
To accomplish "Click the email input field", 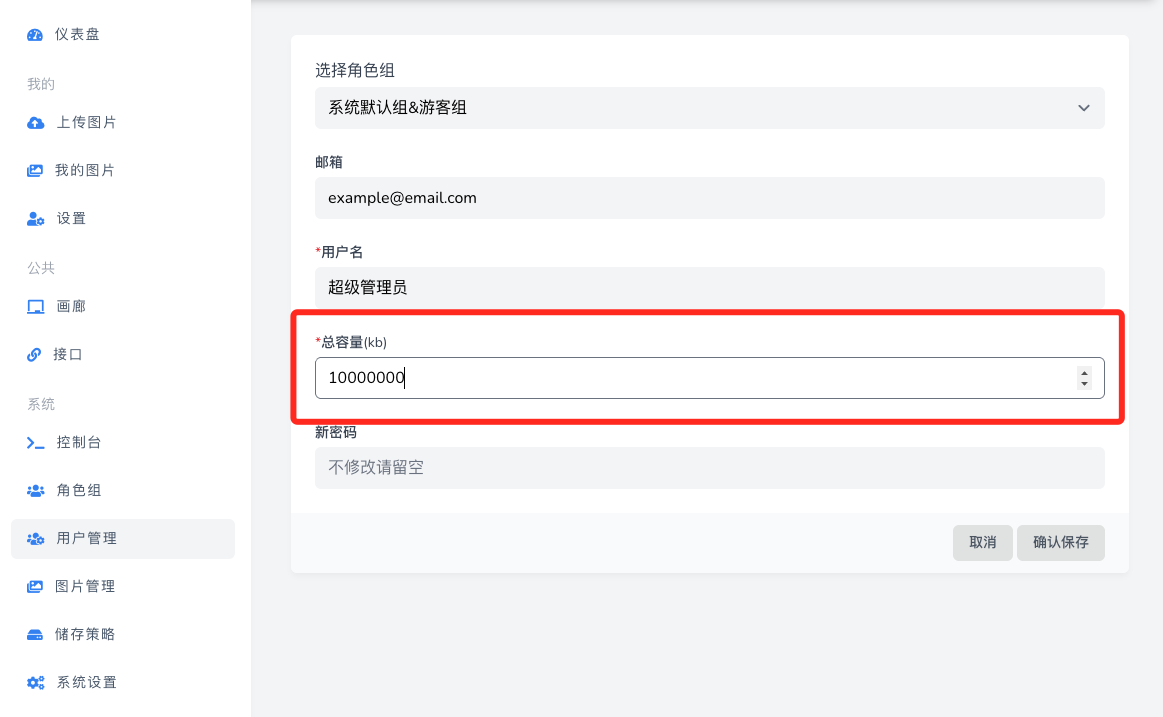I will click(709, 198).
